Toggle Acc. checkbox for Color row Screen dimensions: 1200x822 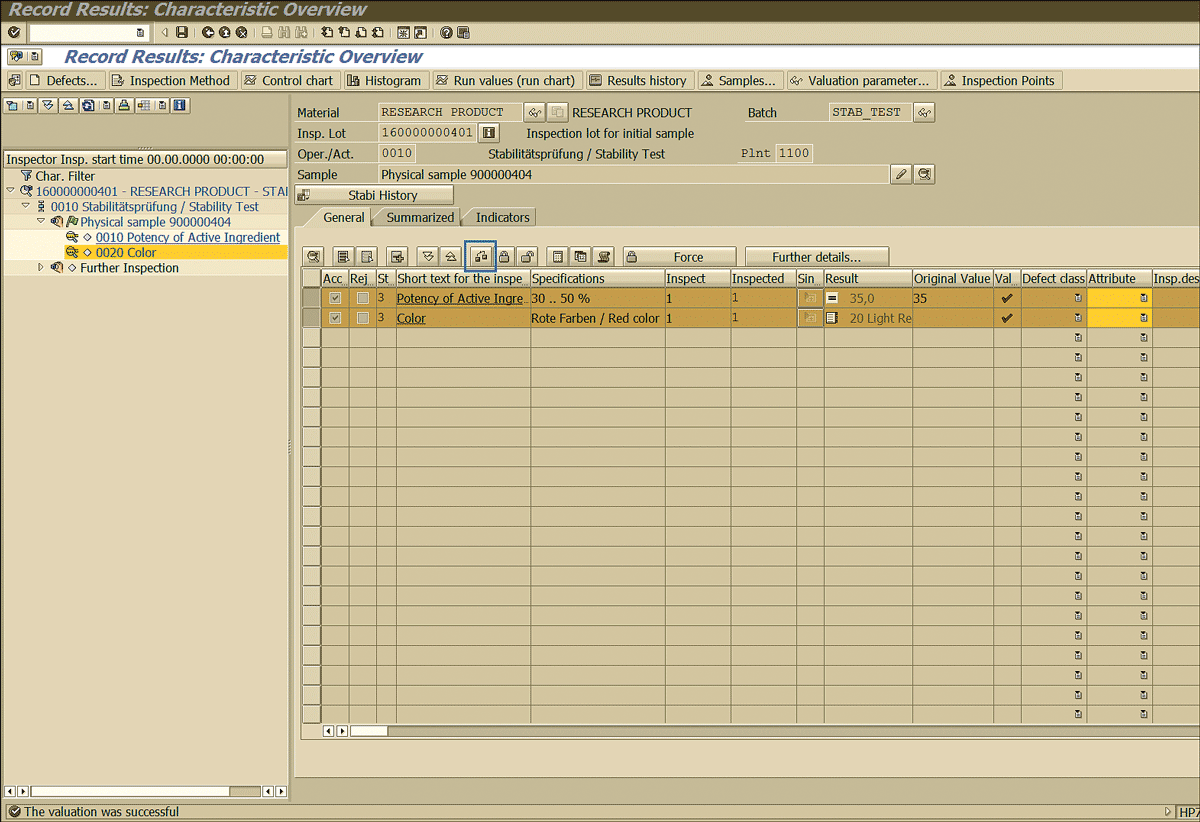click(x=335, y=318)
